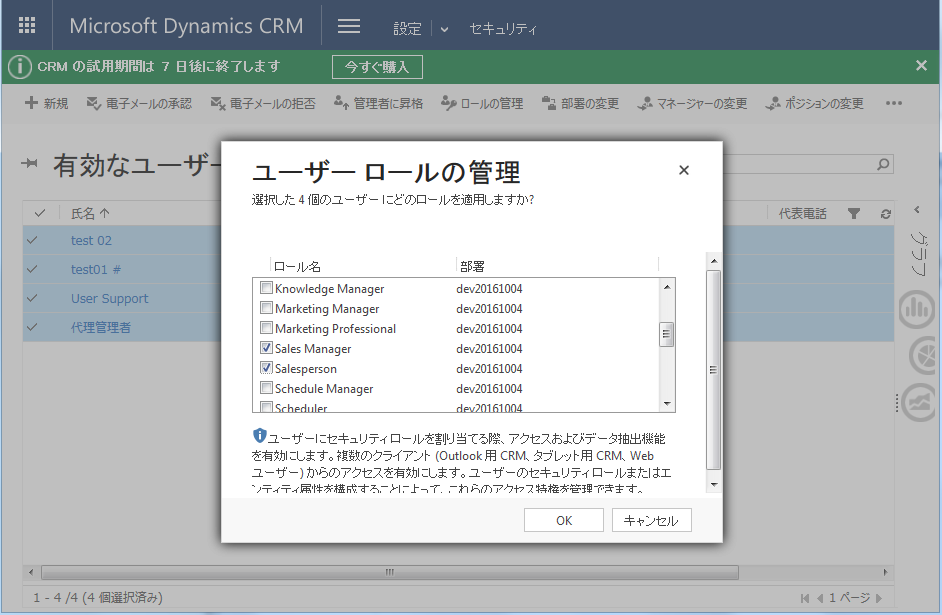Open the bar chart icon in side pane
Image resolution: width=942 pixels, height=615 pixels.
(917, 310)
